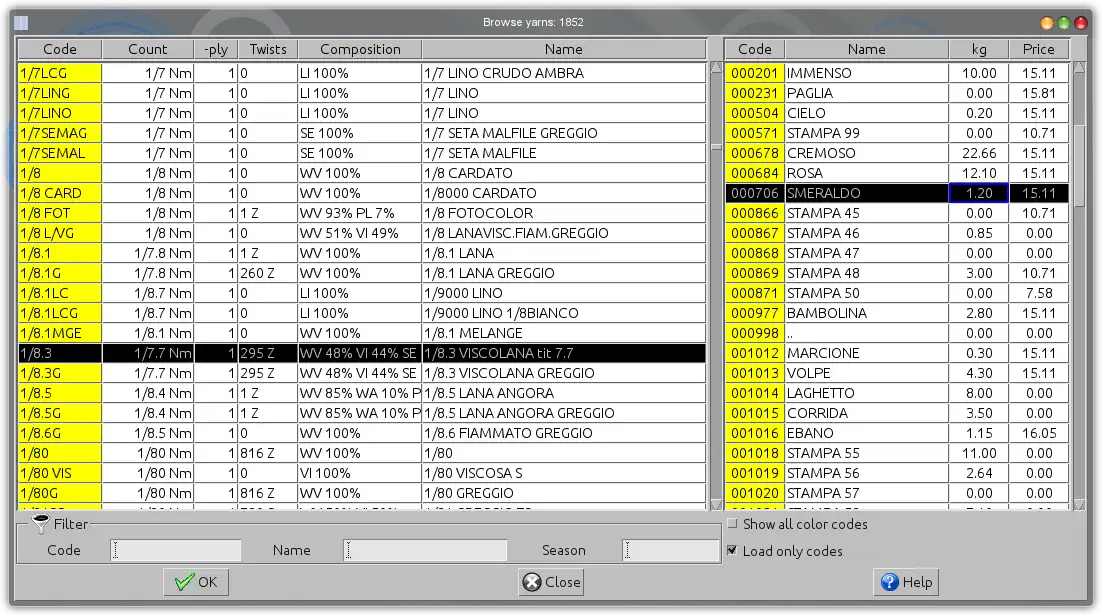Screen dimensions: 1102x615
Task: Click down arrow of yarn list scrollbar
Action: pos(716,504)
